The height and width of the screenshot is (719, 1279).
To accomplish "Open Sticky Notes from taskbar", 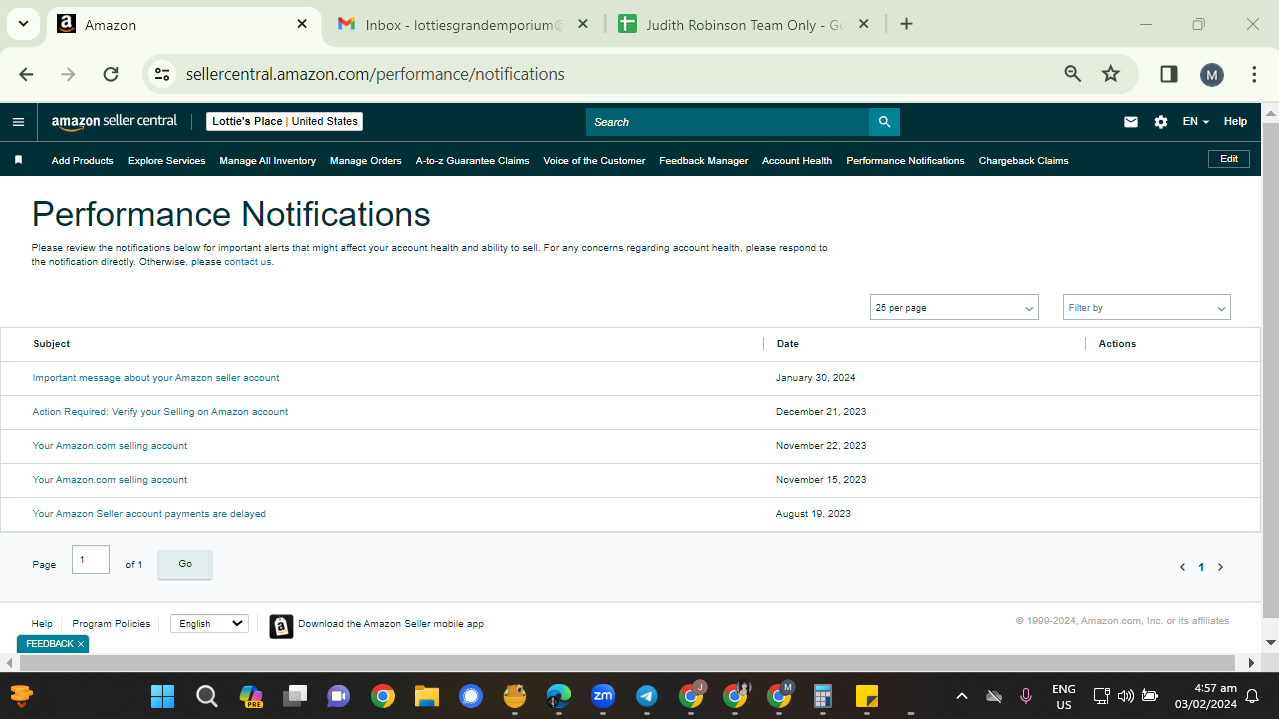I will pos(867,696).
